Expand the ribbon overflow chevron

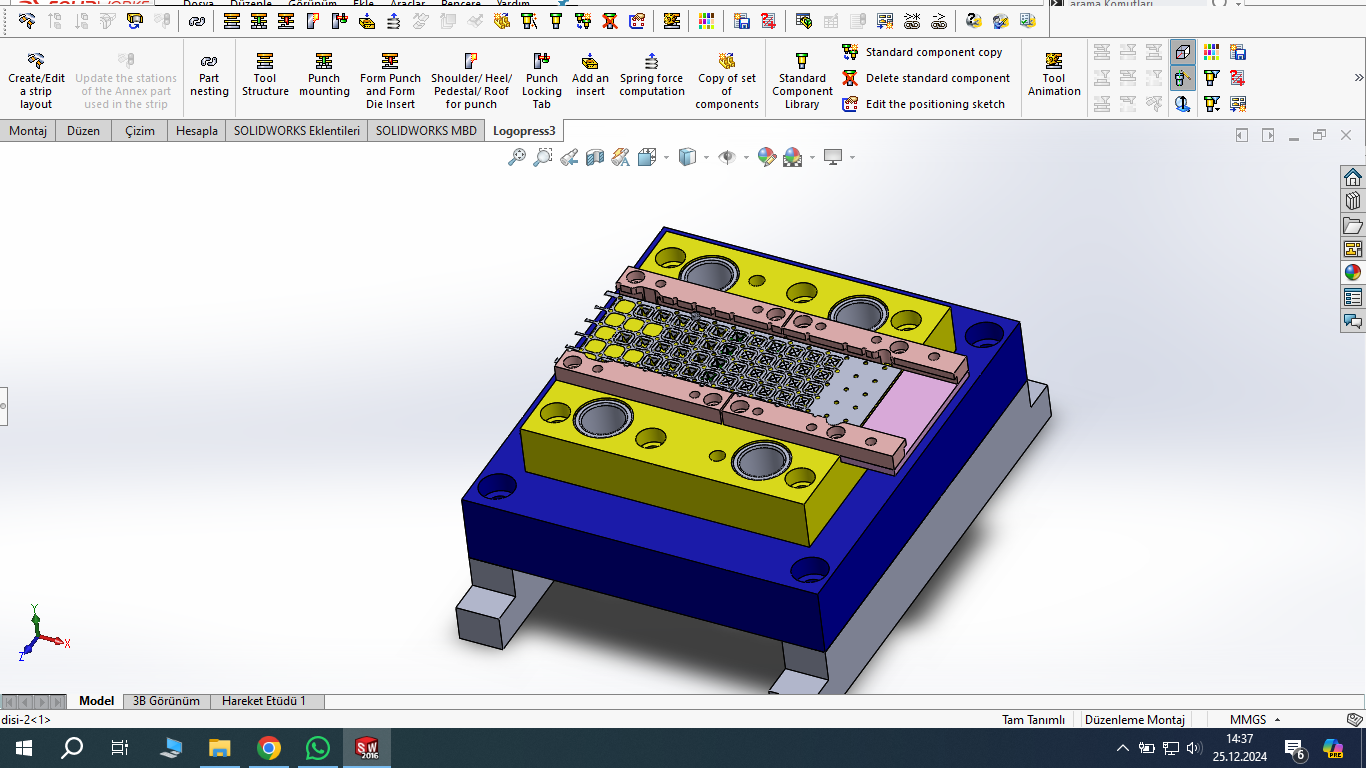click(x=1358, y=78)
